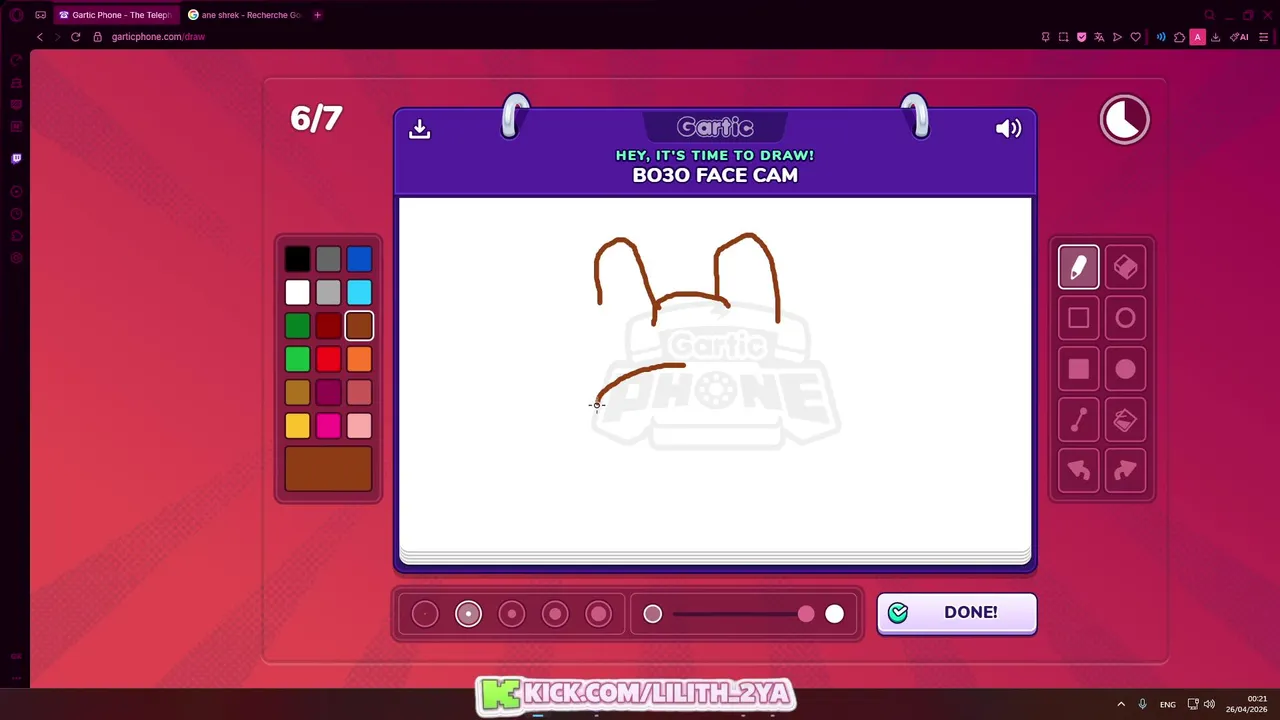Screen dimensions: 1280x720
Task: Show hidden system tray icons chevron
Action: [x=1121, y=704]
